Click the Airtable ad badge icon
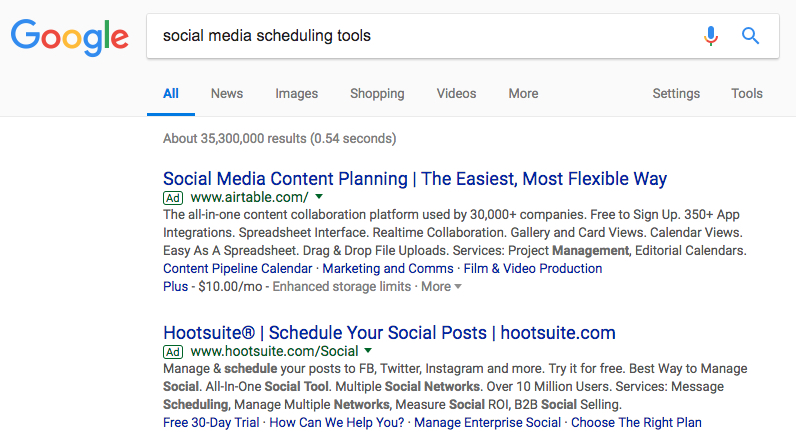This screenshot has height=446, width=796. (x=173, y=198)
